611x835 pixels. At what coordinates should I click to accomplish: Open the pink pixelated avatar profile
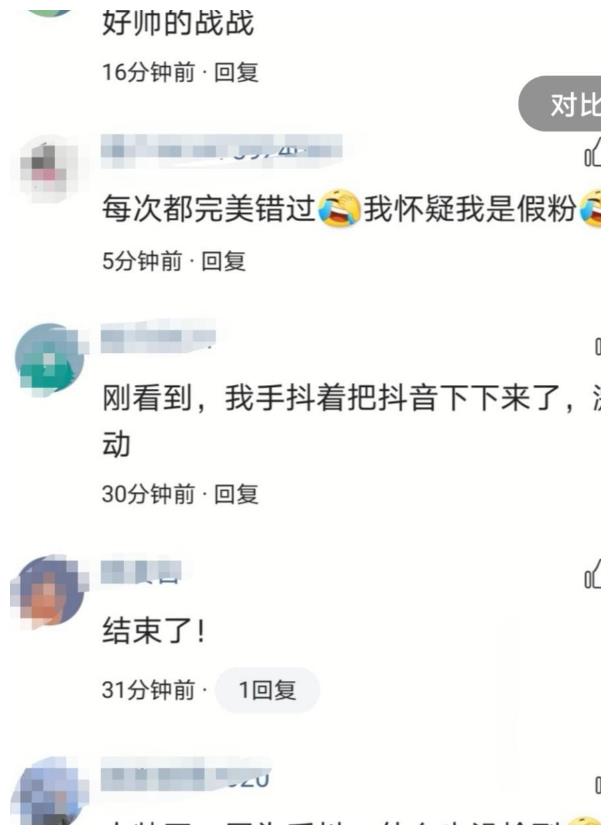pos(45,168)
